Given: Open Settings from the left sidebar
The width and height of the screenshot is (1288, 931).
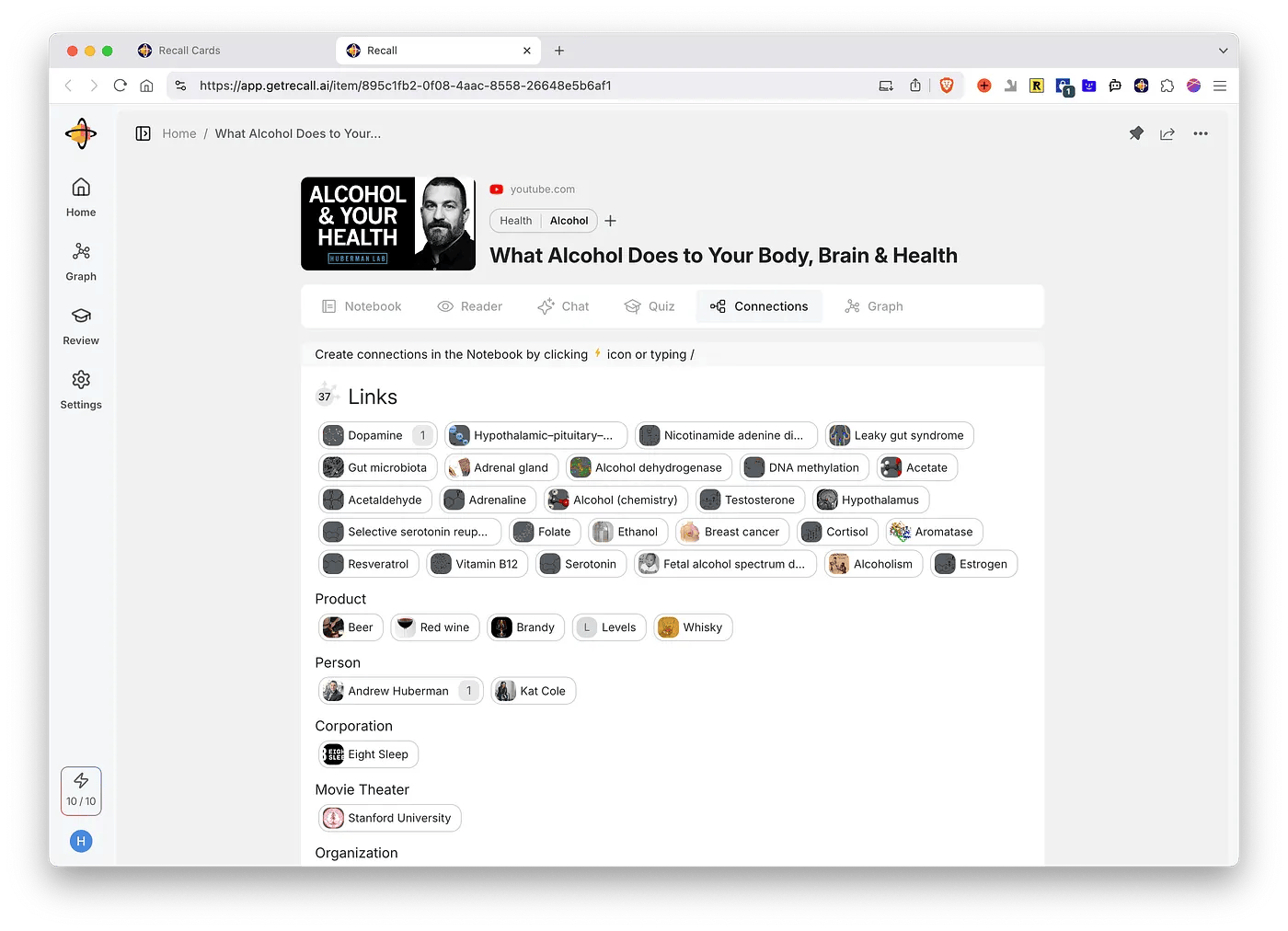Looking at the screenshot, I should (x=81, y=390).
